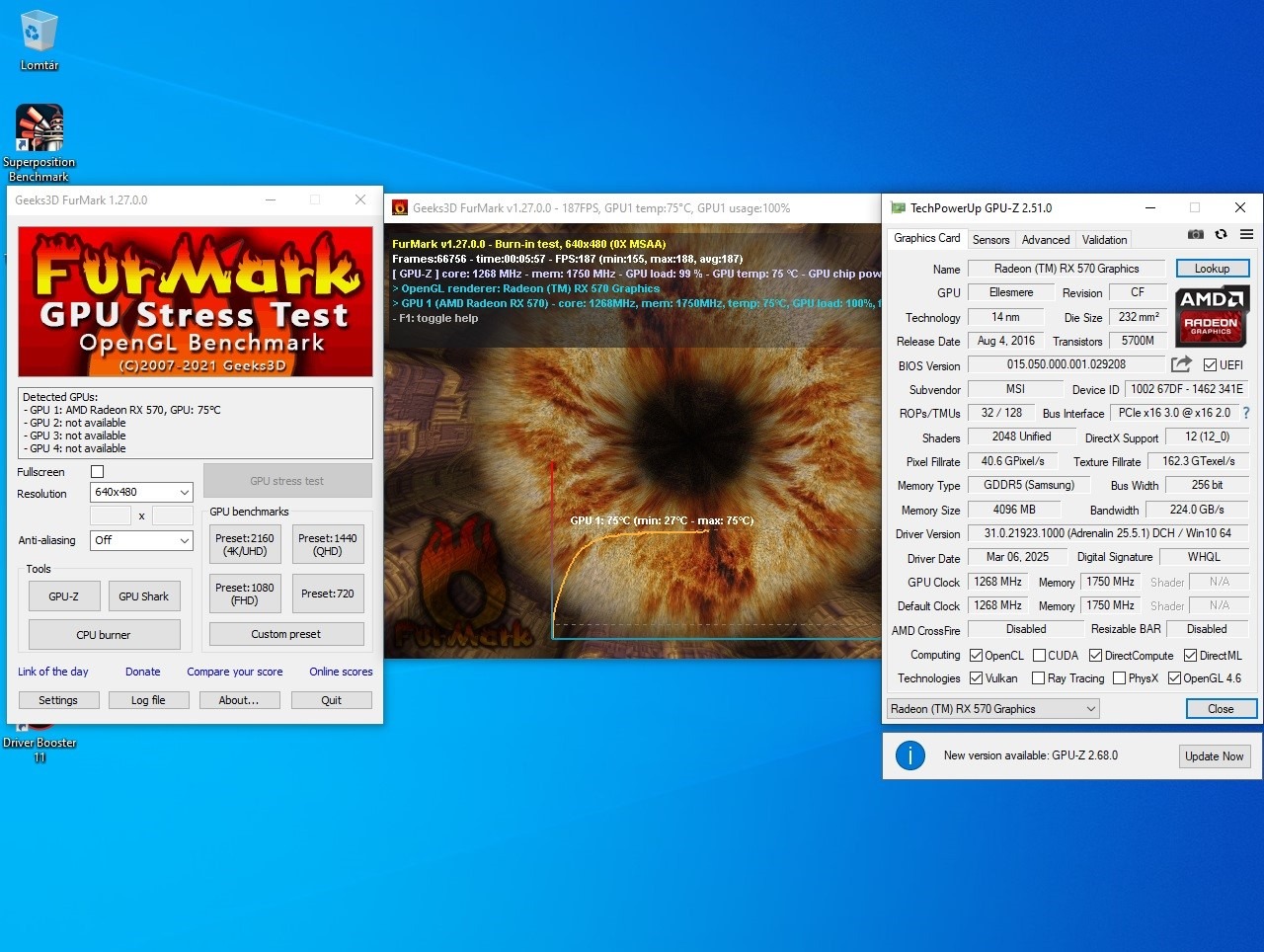Screen dimensions: 1264x952
Task: Click the BIOS export share icon
Action: click(1181, 364)
